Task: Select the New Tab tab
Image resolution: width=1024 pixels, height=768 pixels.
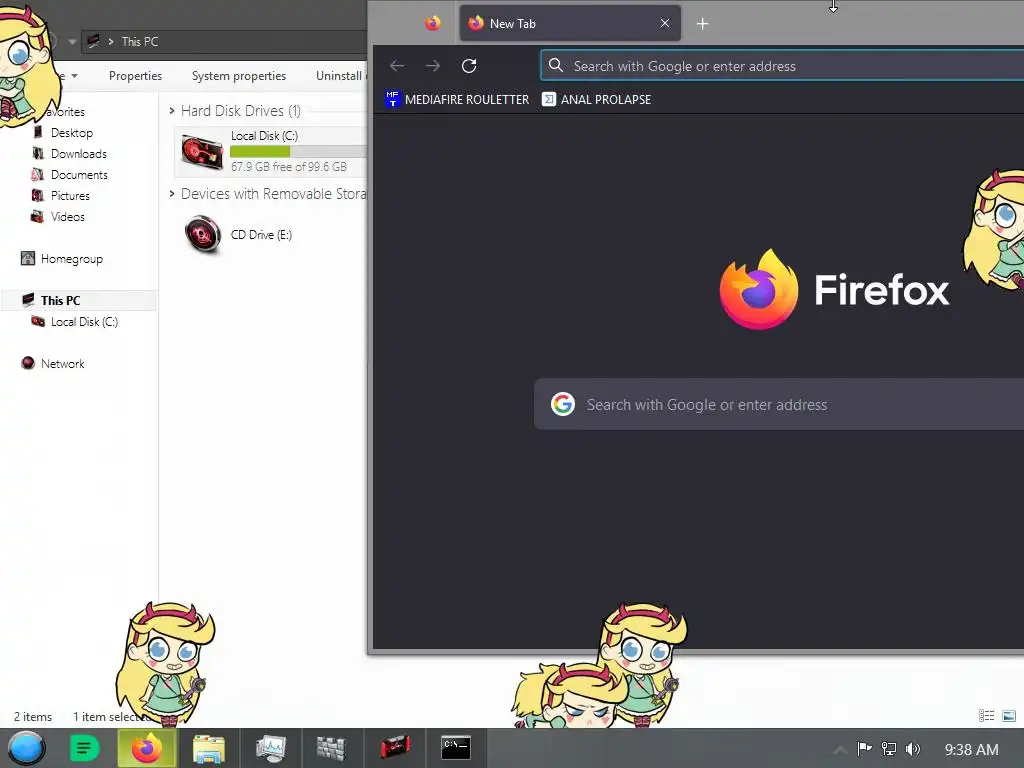Action: 570,24
